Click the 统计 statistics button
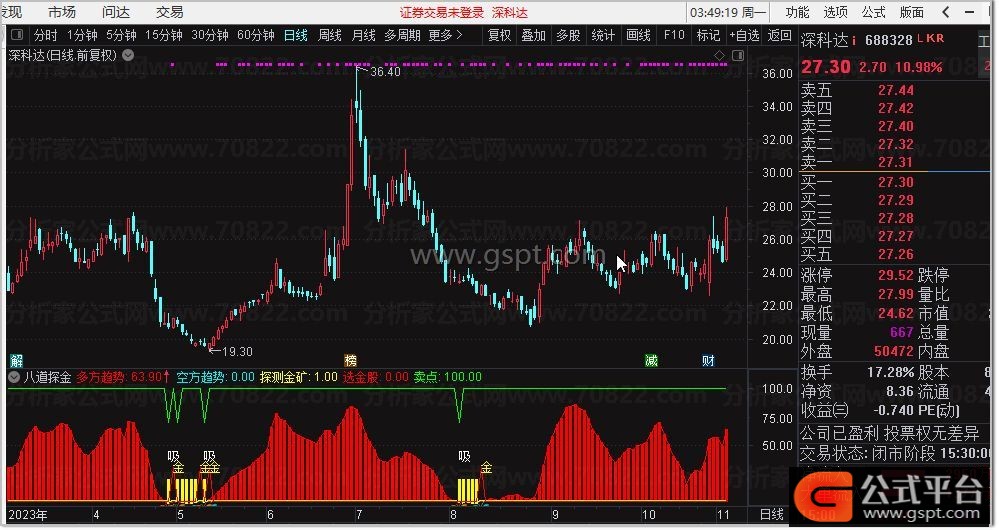The height and width of the screenshot is (530, 999). 603,35
